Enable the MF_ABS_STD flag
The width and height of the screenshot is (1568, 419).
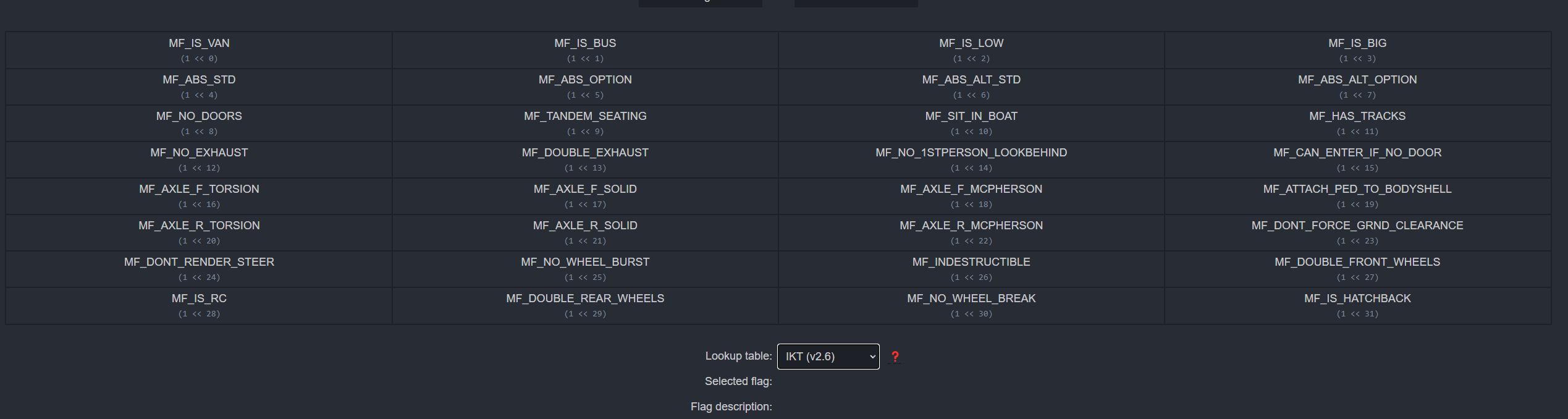pyautogui.click(x=199, y=87)
